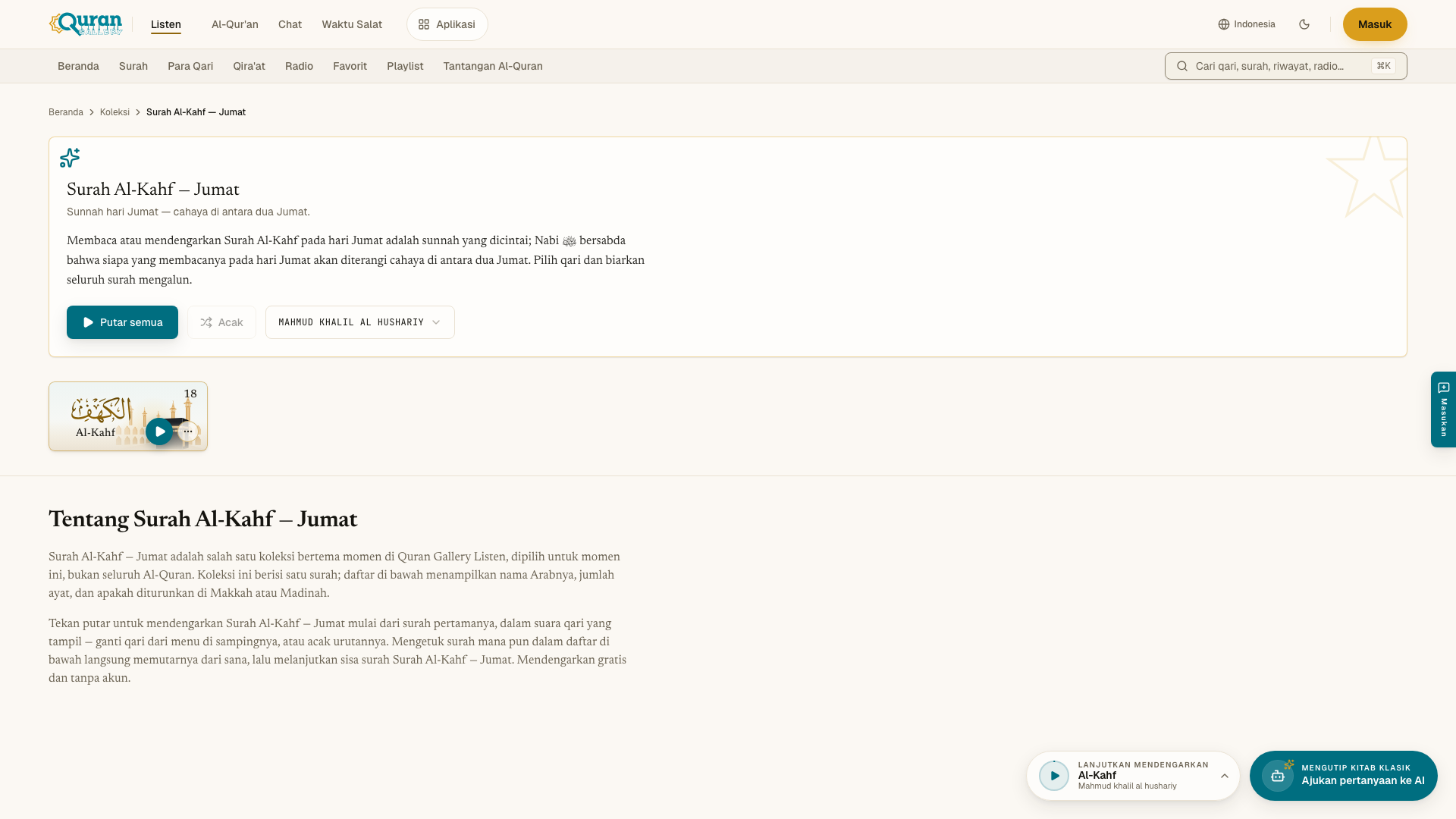Click Ajukan pertanyaan ke AI button

click(1343, 776)
